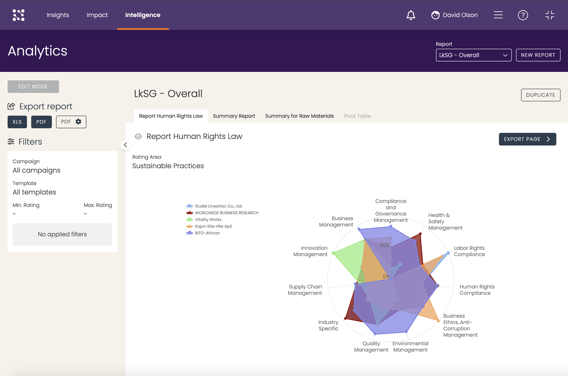The width and height of the screenshot is (568, 376).
Task: Go to the Impact menu
Action: pos(97,15)
